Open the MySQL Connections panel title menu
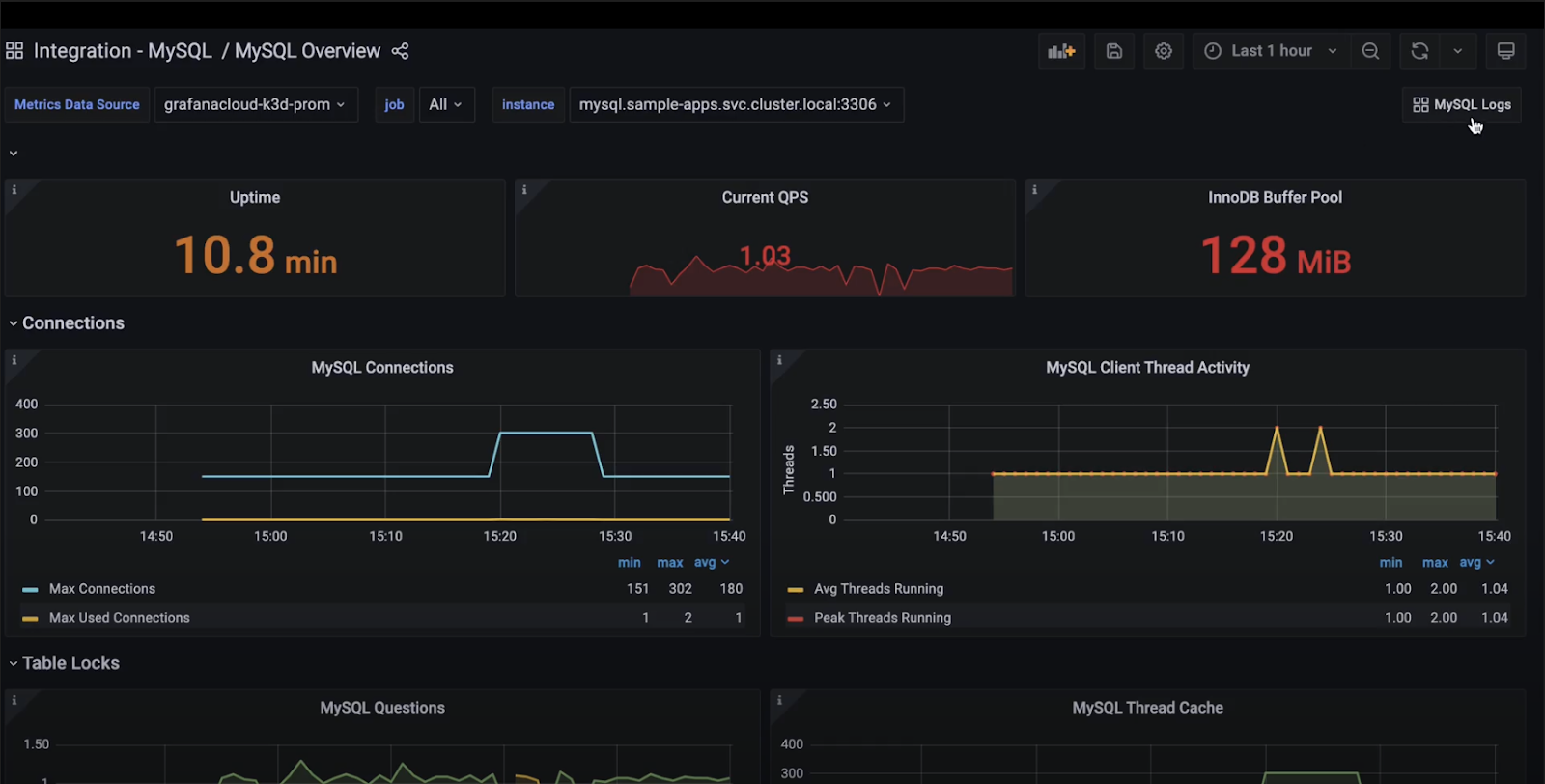This screenshot has width=1545, height=784. [382, 368]
